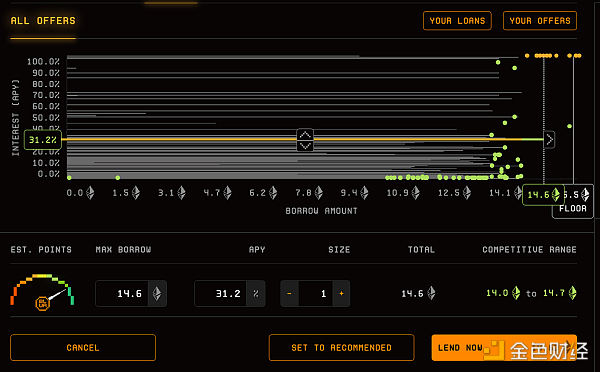Click the right arrow handle beside the chart

pyautogui.click(x=549, y=140)
